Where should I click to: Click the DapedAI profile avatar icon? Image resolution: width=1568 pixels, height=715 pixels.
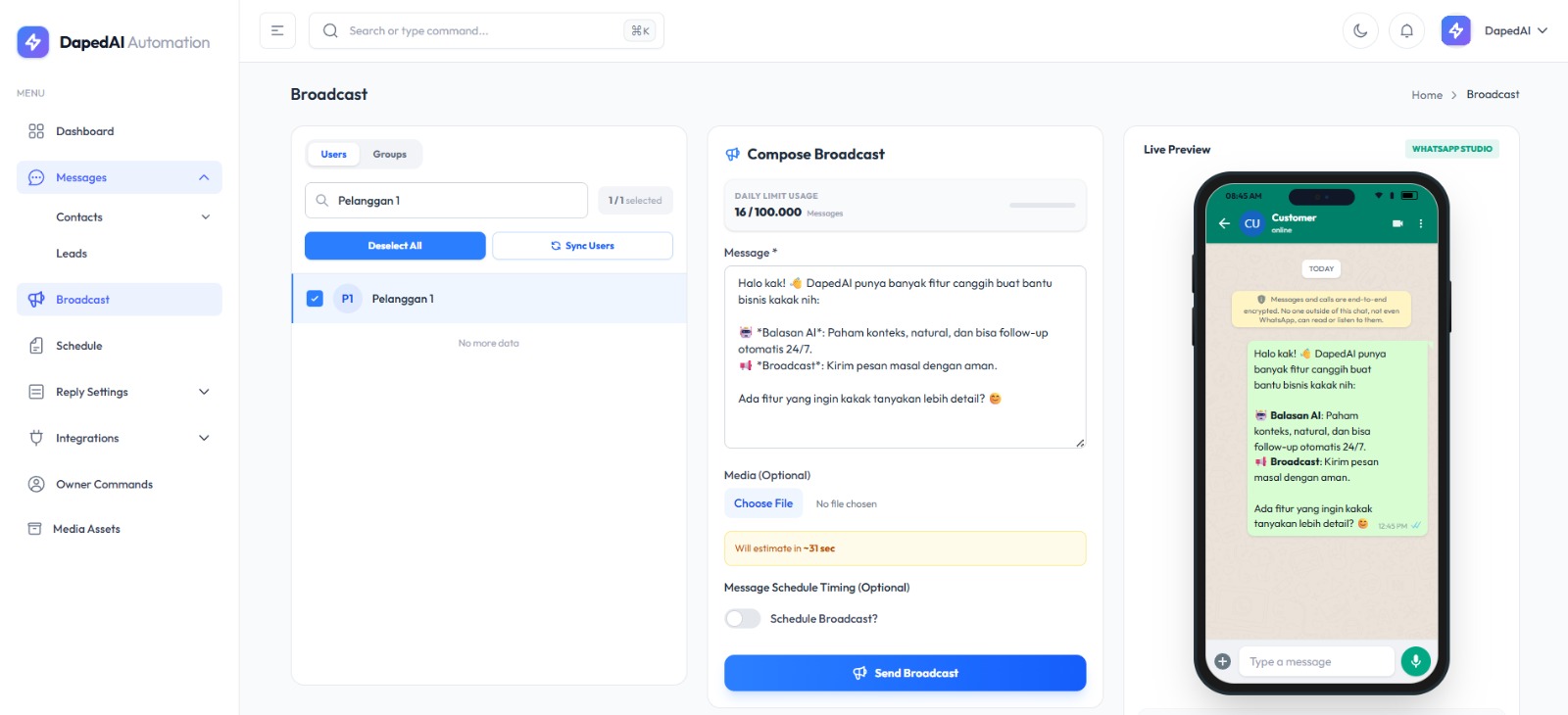[x=1455, y=30]
